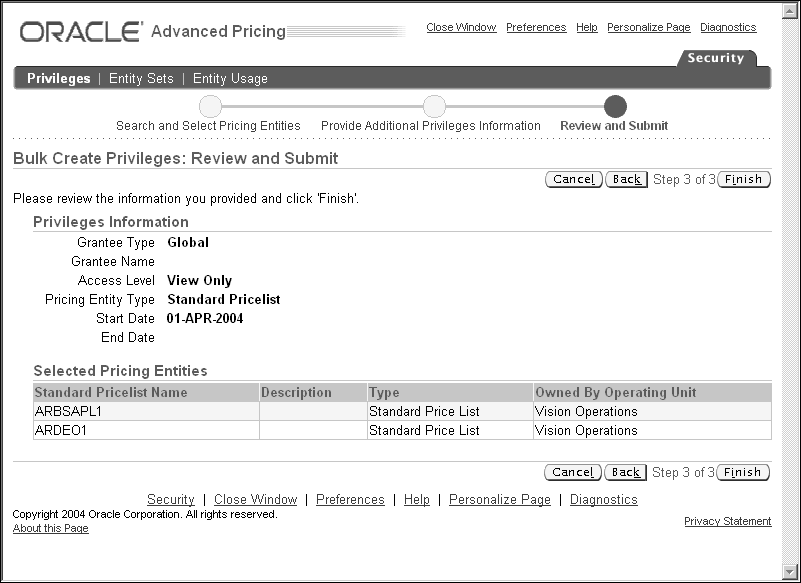The image size is (801, 583).
Task: Click the top Cancel button
Action: pyautogui.click(x=574, y=179)
